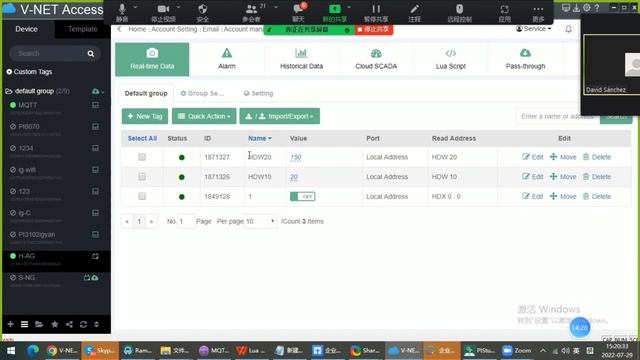The width and height of the screenshot is (640, 360).
Task: Sort by the Name column
Action: coord(260,138)
